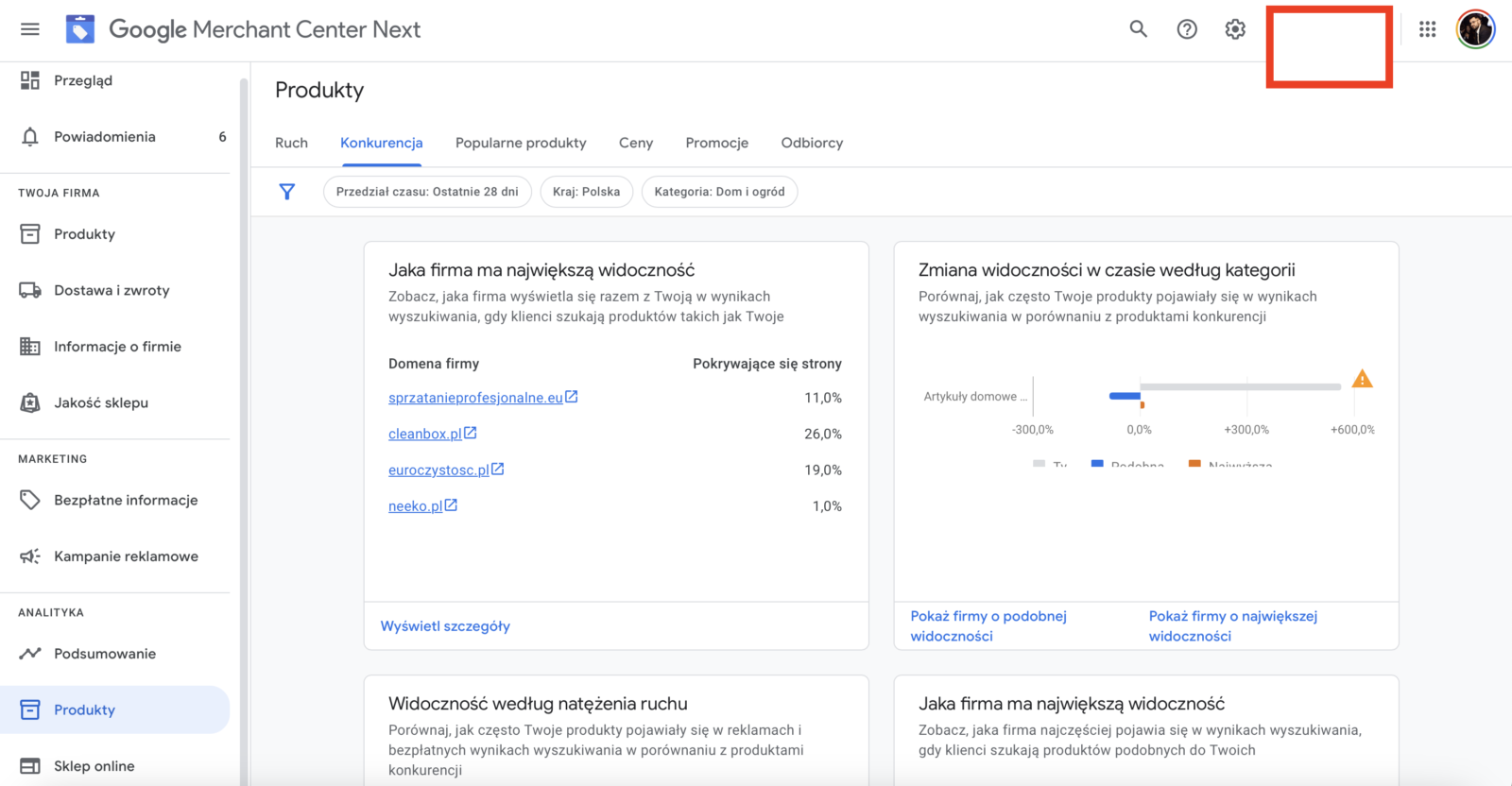
Task: Switch to the Ceny tab
Action: pos(636,143)
